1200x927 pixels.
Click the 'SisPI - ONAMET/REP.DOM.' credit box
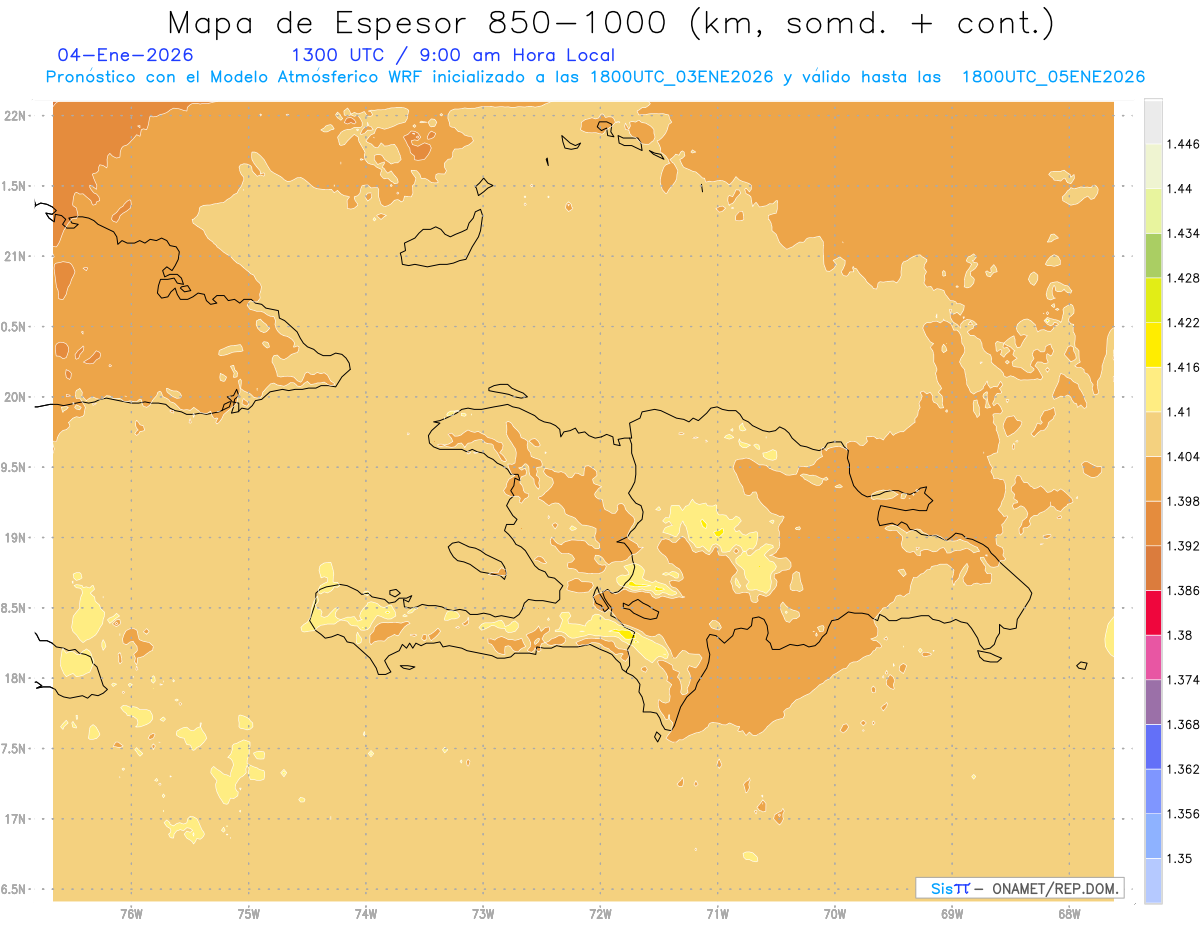[x=1019, y=888]
